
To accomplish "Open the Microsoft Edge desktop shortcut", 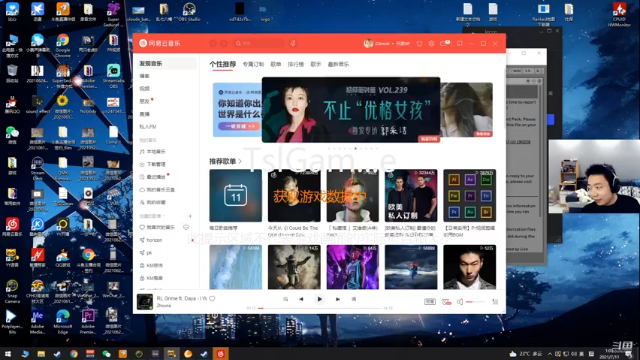I will coord(63,321).
